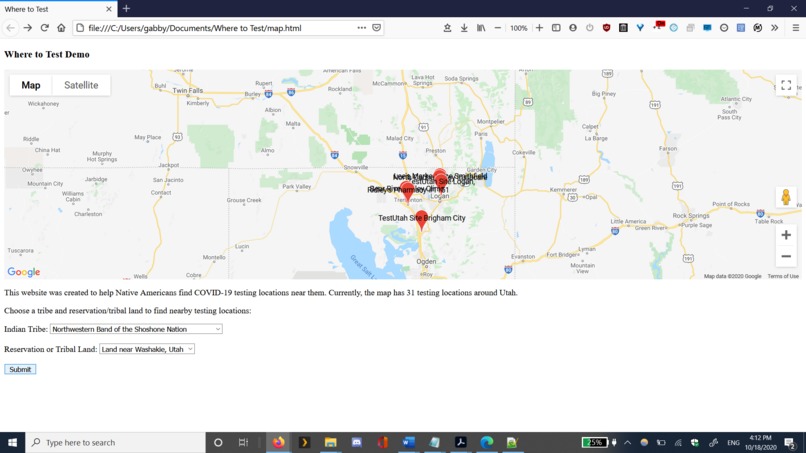The image size is (806, 453).
Task: Select the Where to Test tab
Action: (59, 9)
